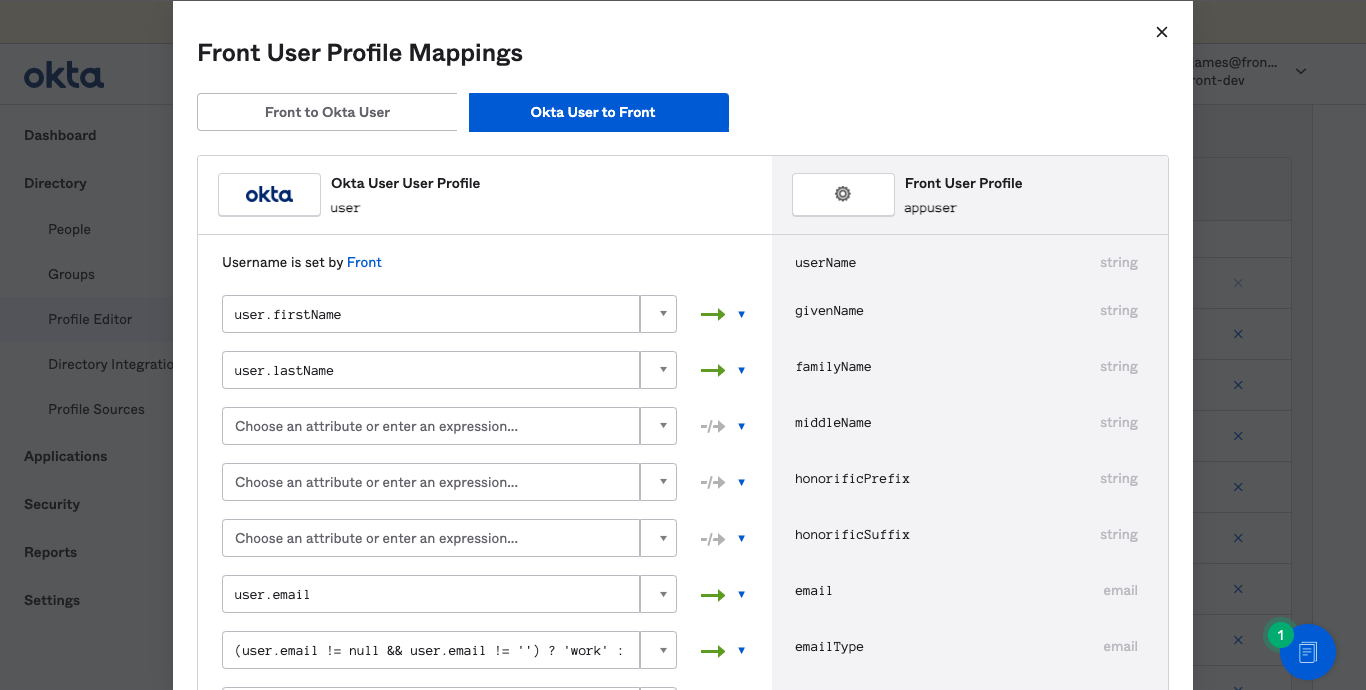
Task: Select the Okta User to Front tab
Action: 598,112
